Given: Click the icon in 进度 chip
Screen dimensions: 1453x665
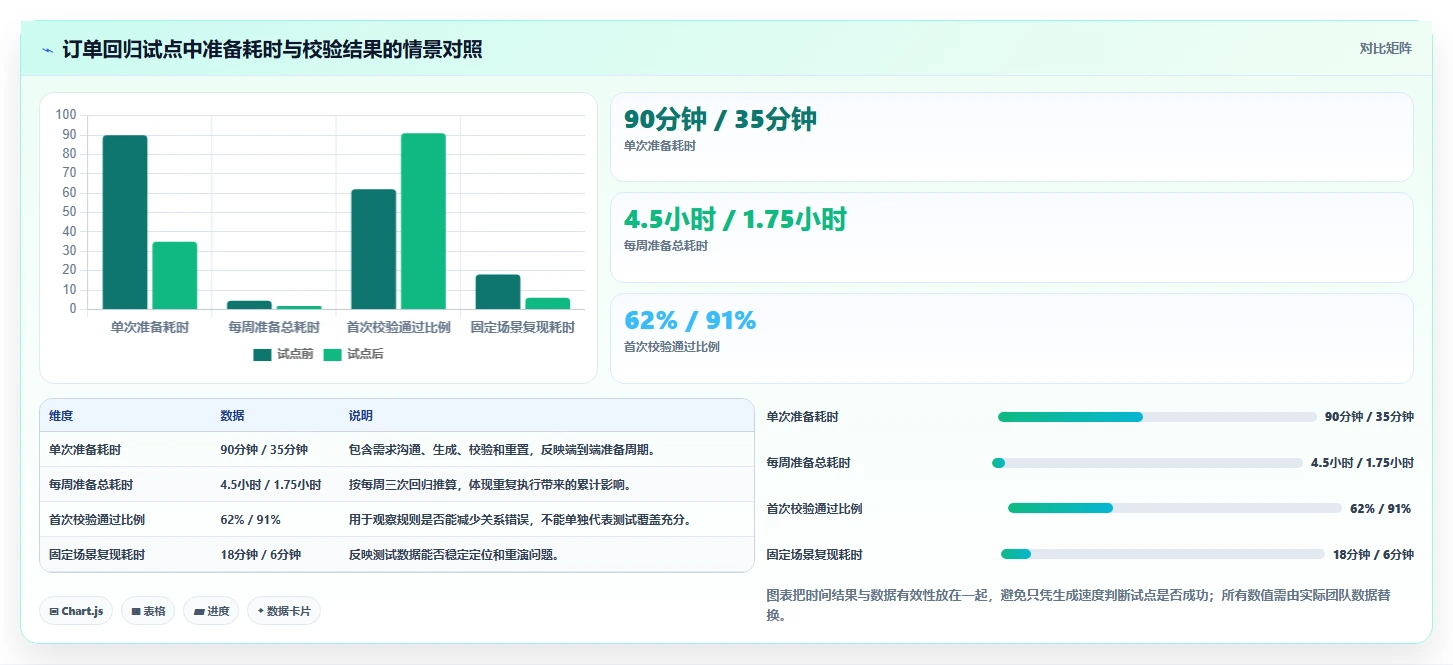Looking at the screenshot, I should (199, 611).
